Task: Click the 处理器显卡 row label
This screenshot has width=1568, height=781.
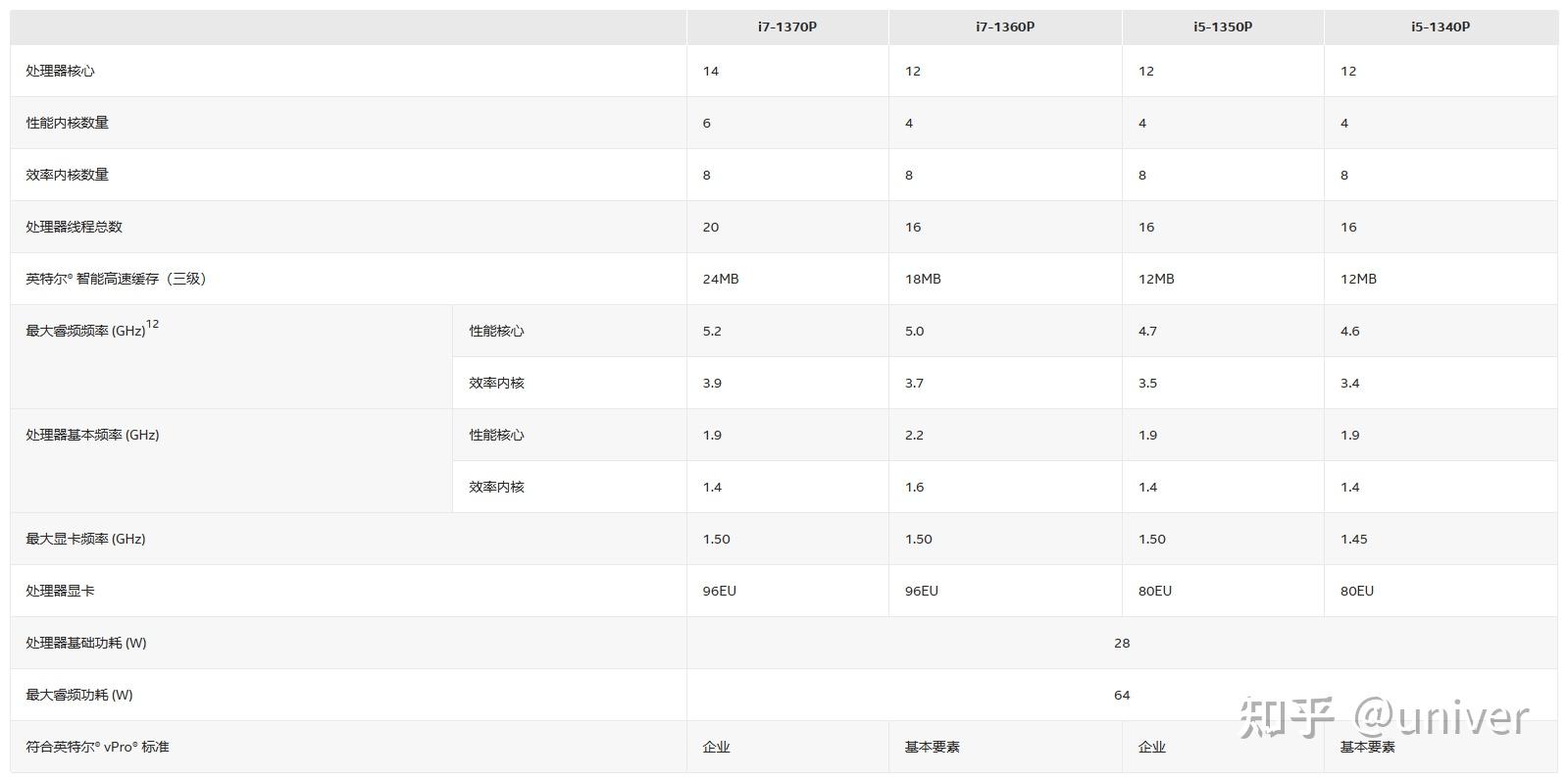Action: pos(61,592)
